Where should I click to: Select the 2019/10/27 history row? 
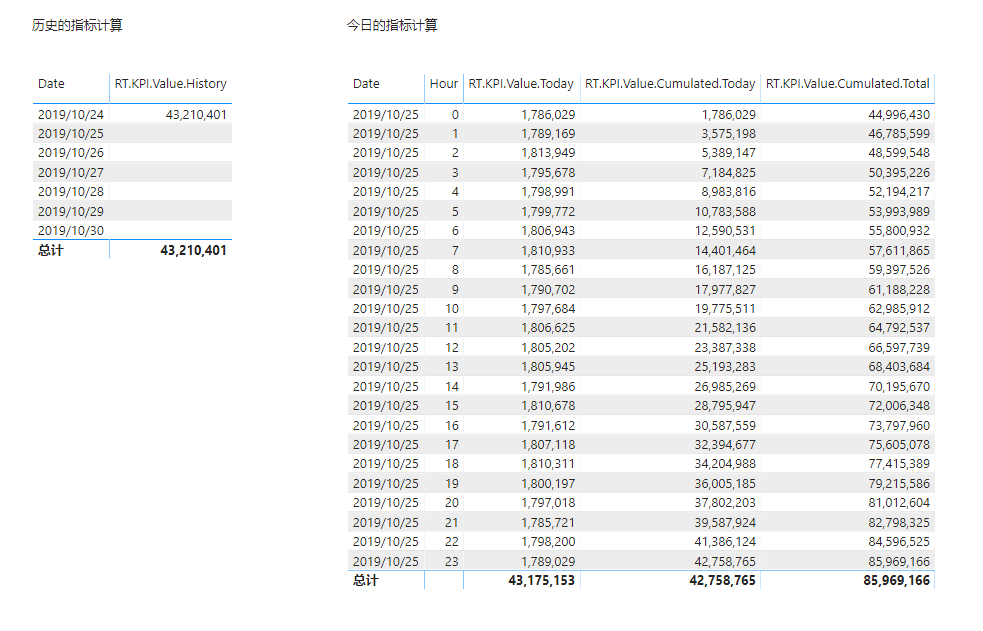pos(132,172)
